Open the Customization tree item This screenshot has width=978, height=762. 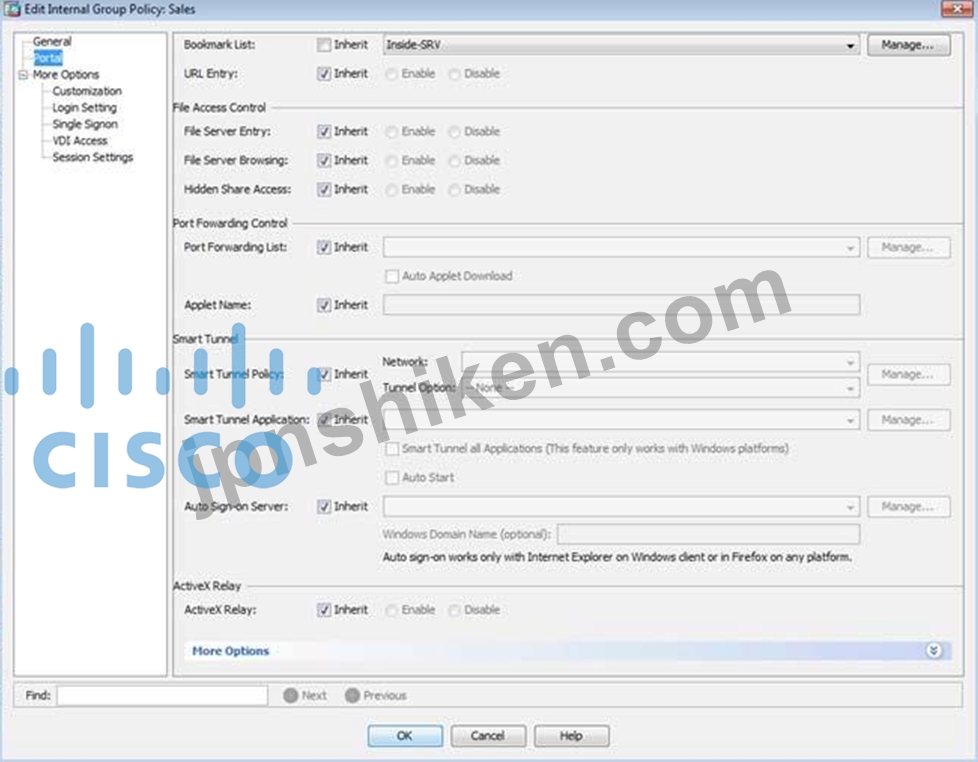click(x=87, y=91)
